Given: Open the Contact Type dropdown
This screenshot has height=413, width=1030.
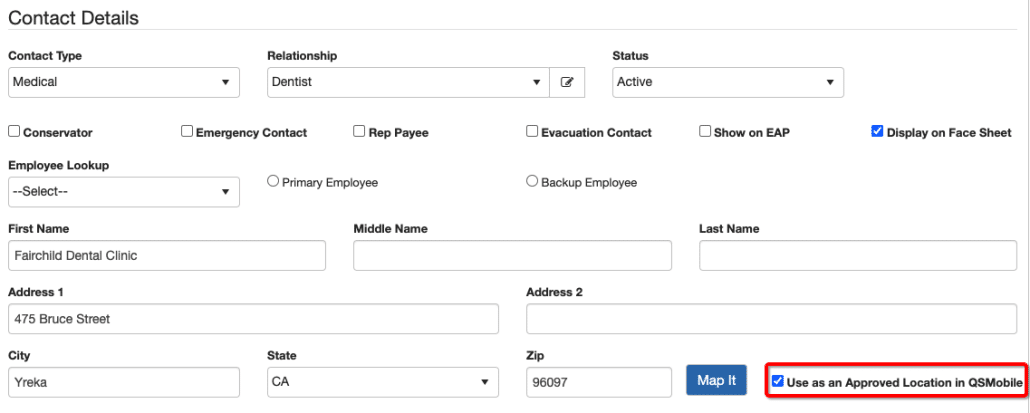Looking at the screenshot, I should tap(124, 82).
